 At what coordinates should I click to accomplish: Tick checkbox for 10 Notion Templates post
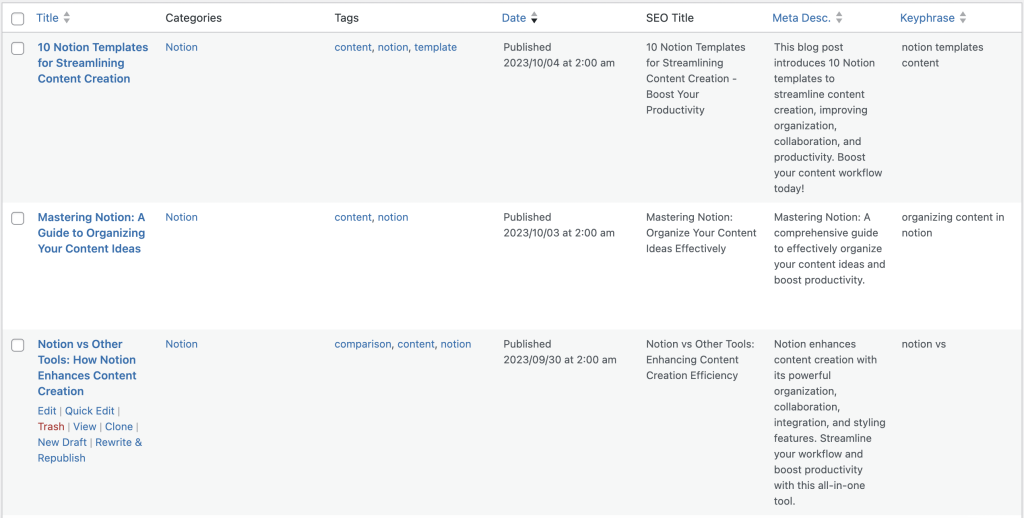click(x=18, y=48)
